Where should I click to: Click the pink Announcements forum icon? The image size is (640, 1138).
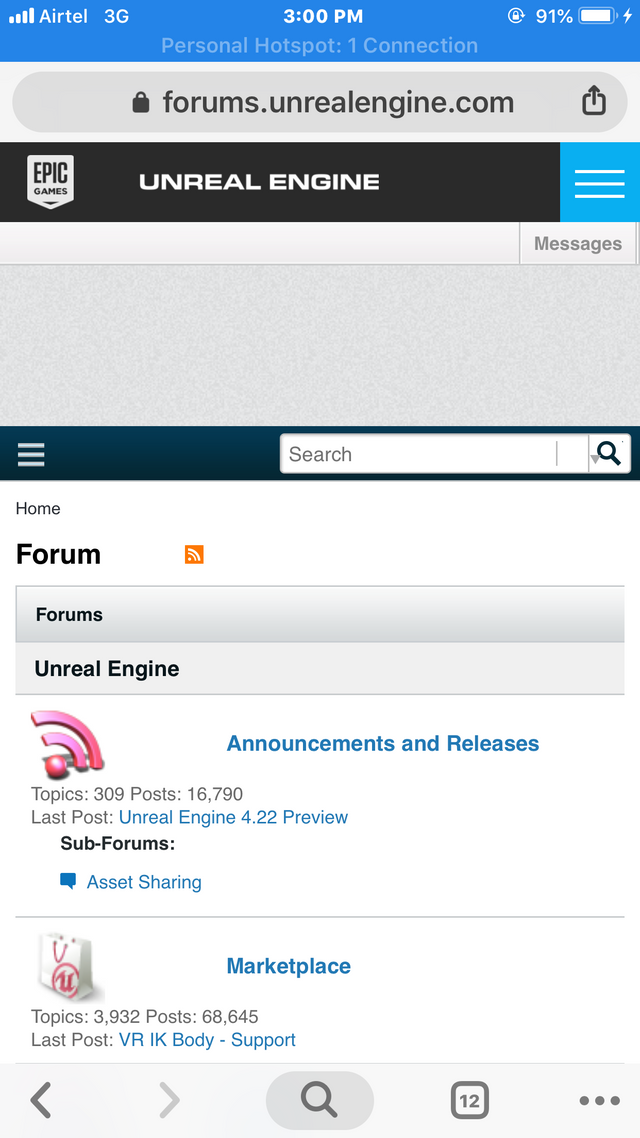pos(67,745)
